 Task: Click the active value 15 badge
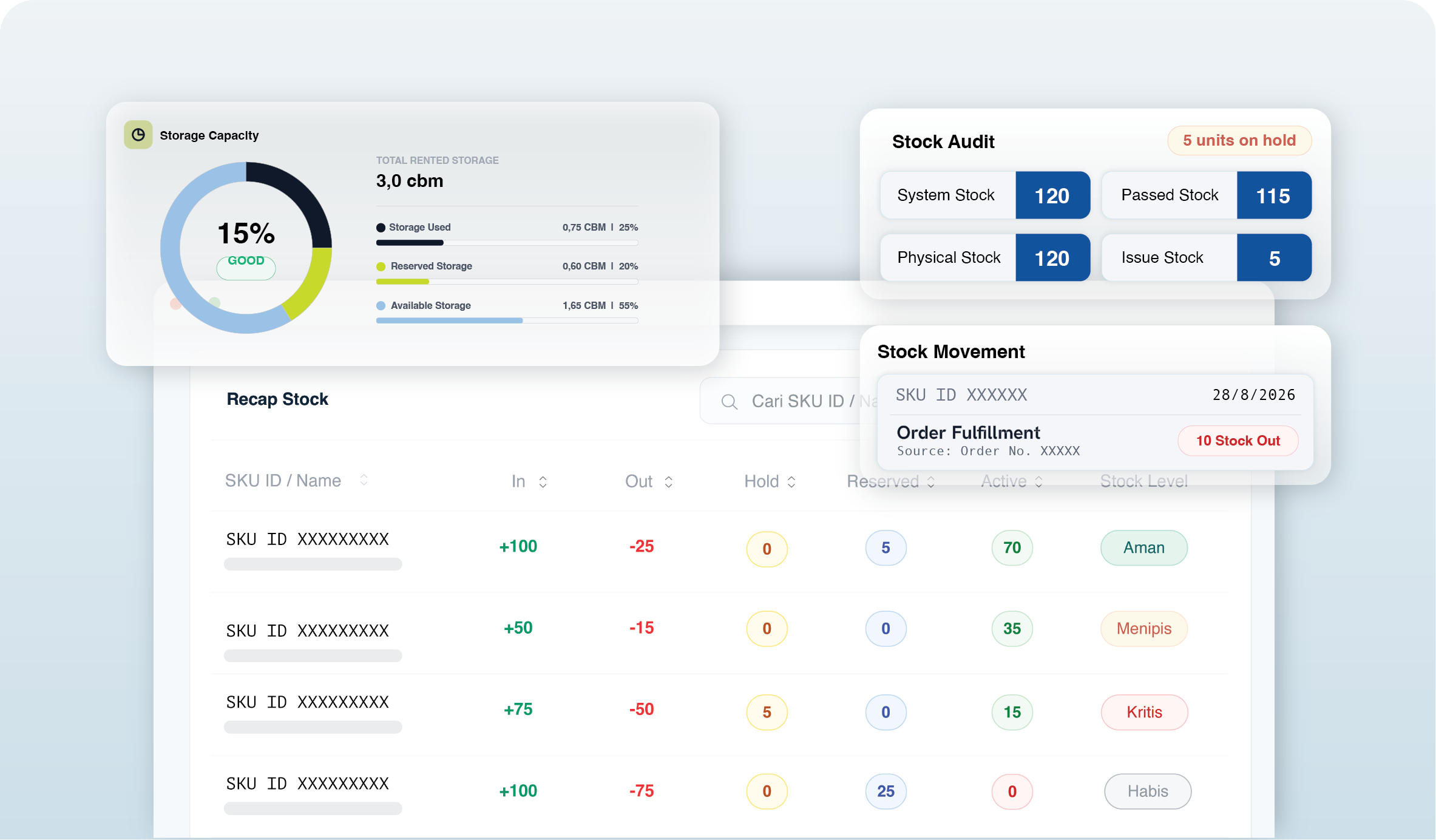(x=1012, y=712)
